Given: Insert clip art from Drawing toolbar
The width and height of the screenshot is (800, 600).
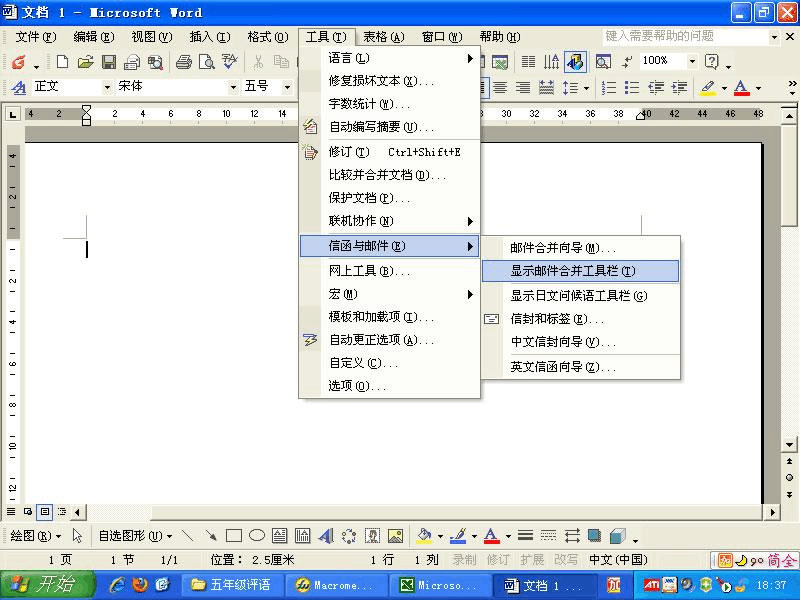Looking at the screenshot, I should pyautogui.click(x=372, y=535).
